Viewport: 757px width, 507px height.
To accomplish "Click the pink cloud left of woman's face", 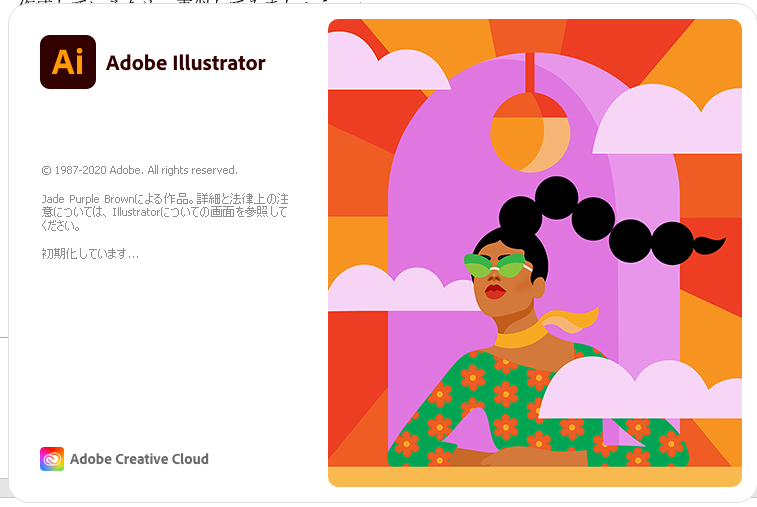I will click(401, 290).
